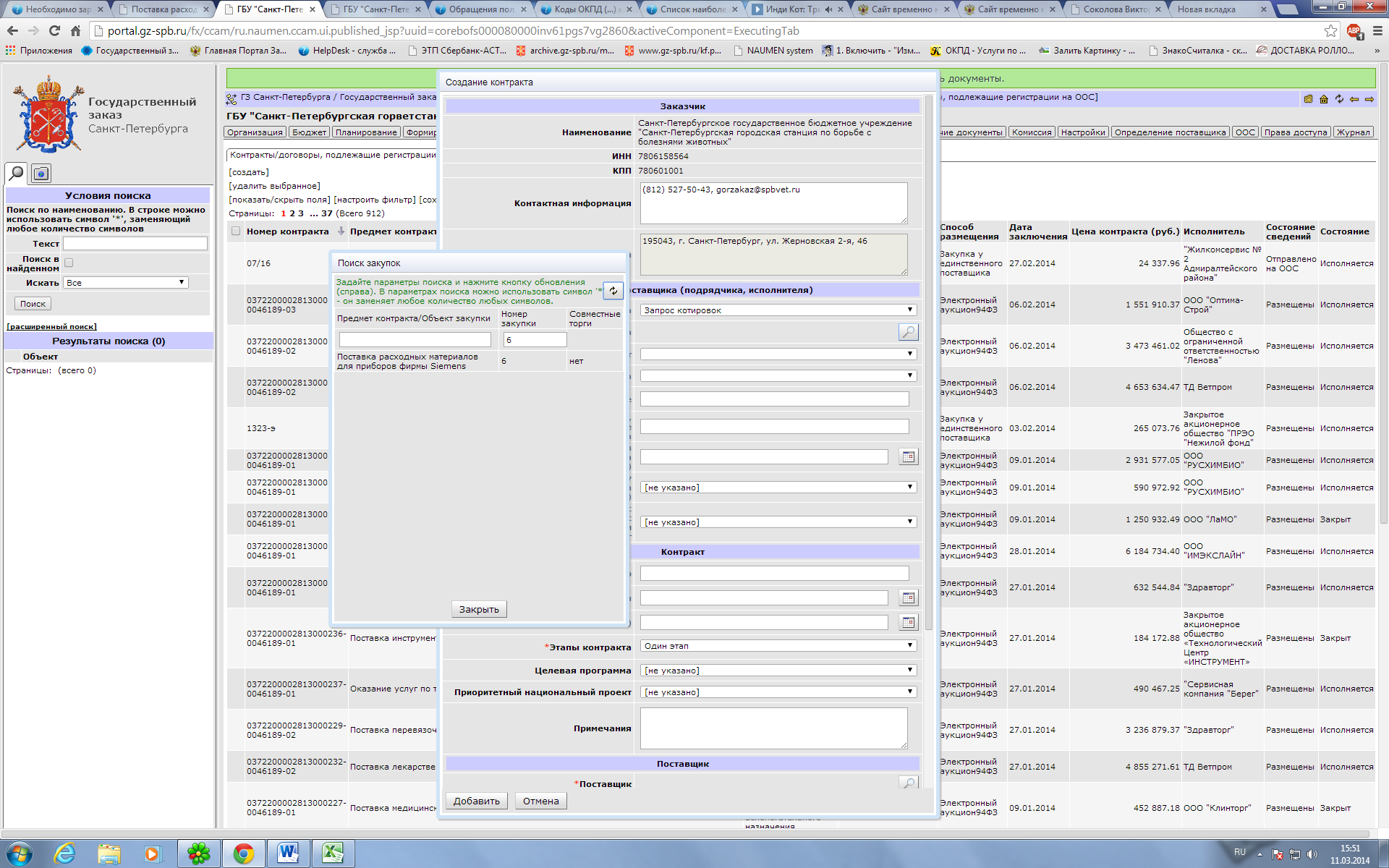This screenshot has width=1389, height=868.
Task: Open Запрос котировок method dropdown
Action: coord(778,310)
